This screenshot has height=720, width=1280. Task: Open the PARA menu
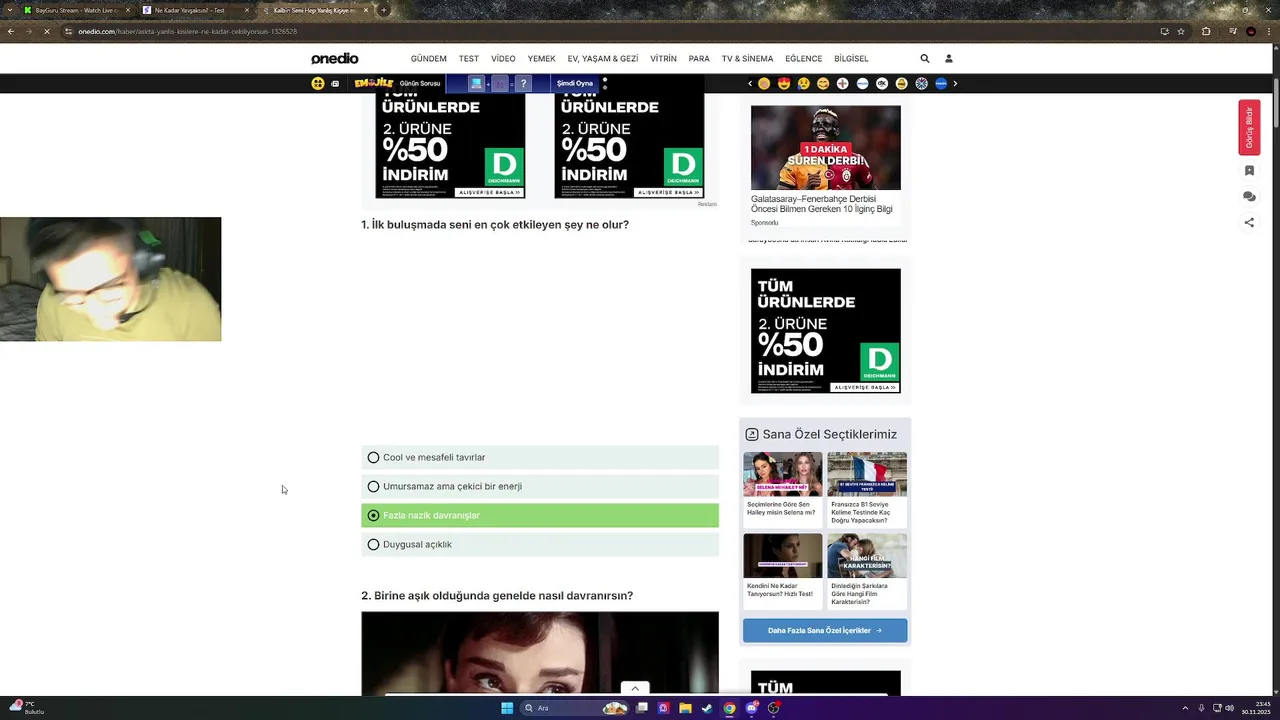699,59
